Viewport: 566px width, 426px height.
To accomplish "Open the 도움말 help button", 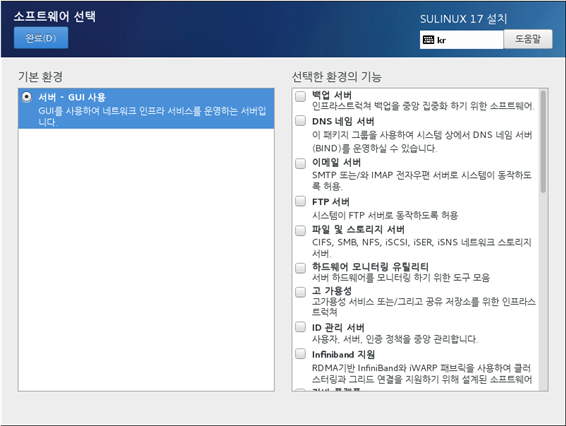I will pos(528,39).
